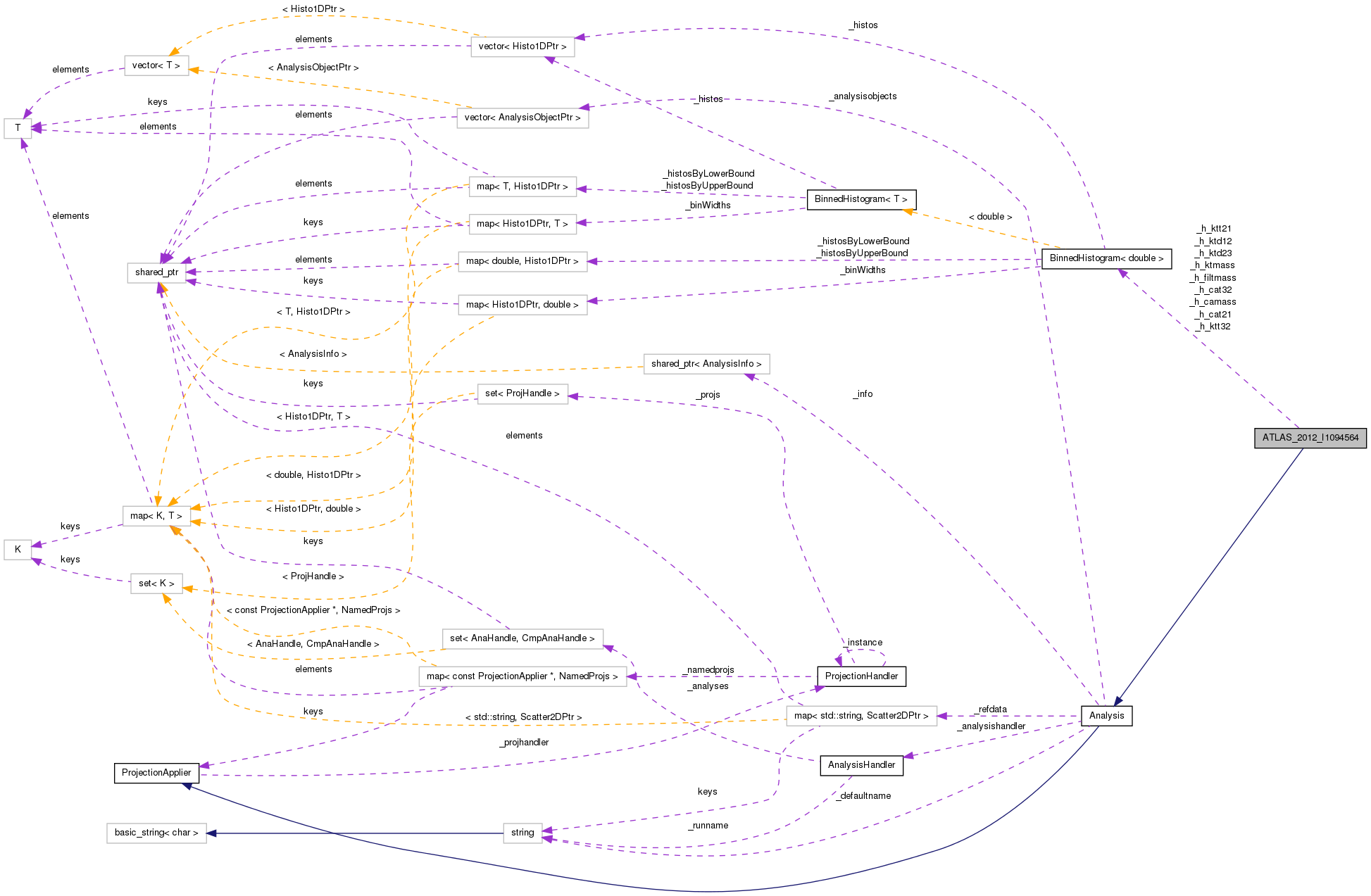Open the ATLAS_2012_I1094564 class node
Image resolution: width=1371 pixels, height=896 pixels.
tap(1310, 438)
